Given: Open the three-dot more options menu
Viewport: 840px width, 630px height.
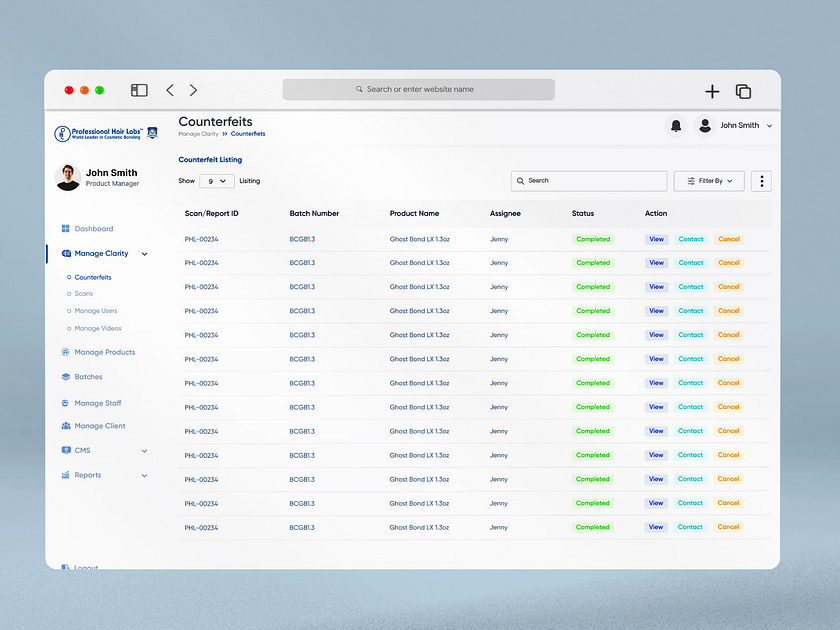Looking at the screenshot, I should [x=761, y=181].
